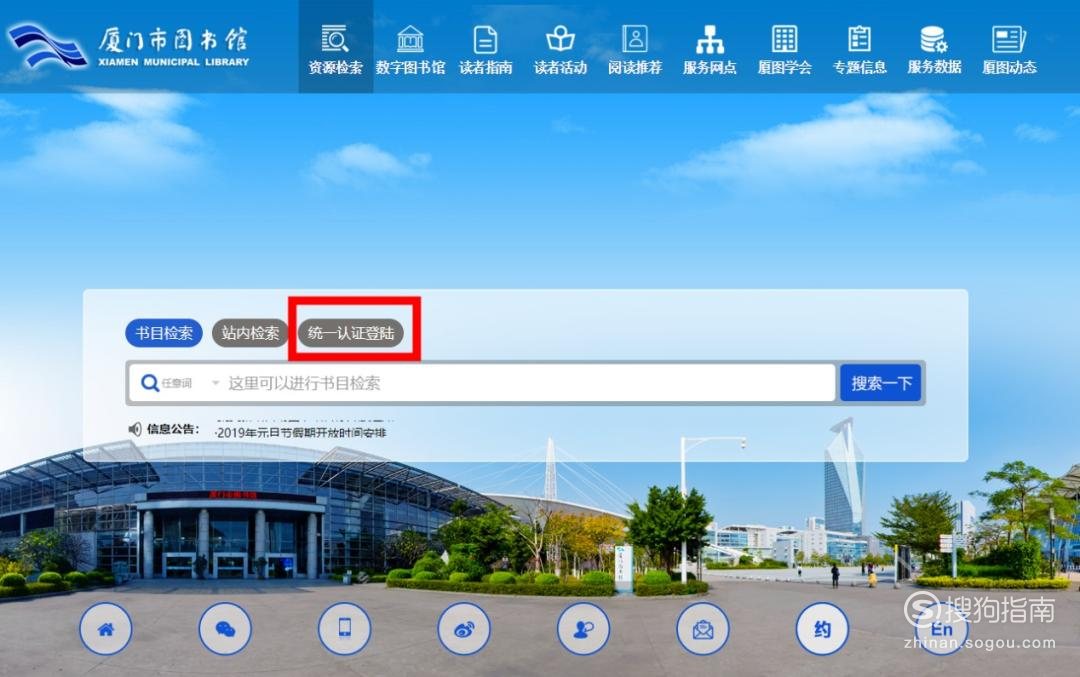Click the mail envelope round icon
The width and height of the screenshot is (1080, 677).
click(x=703, y=629)
